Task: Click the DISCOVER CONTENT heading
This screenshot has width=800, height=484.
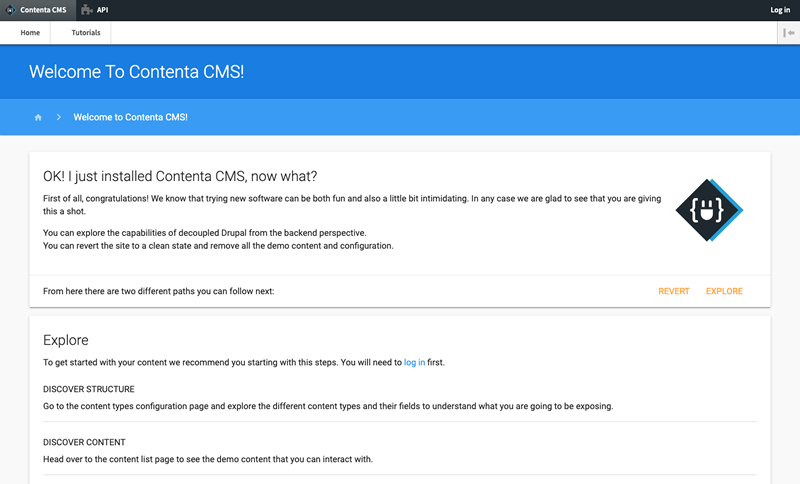Action: click(84, 442)
